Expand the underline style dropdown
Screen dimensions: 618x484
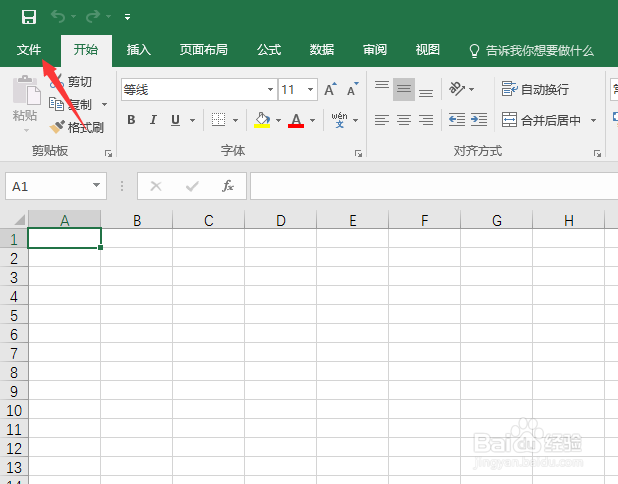tap(192, 120)
